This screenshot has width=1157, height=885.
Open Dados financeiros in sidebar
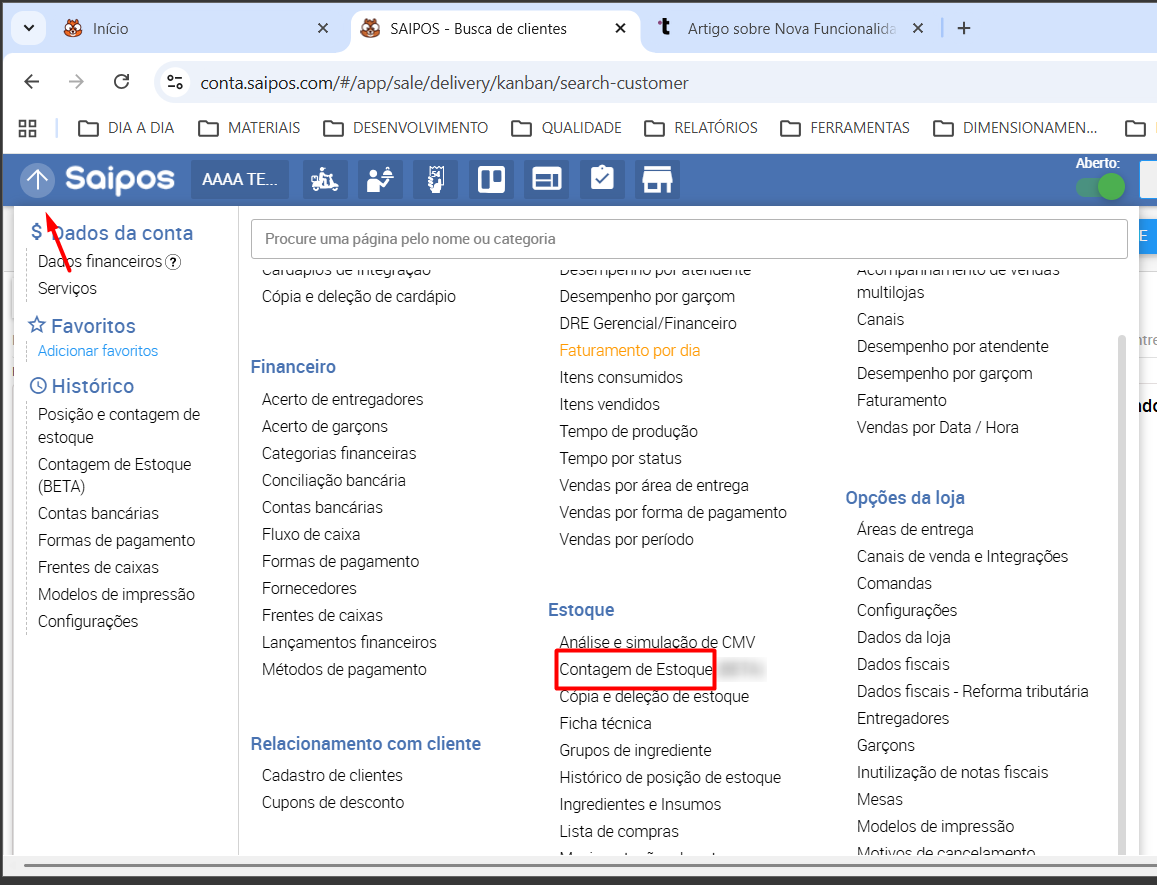100,262
